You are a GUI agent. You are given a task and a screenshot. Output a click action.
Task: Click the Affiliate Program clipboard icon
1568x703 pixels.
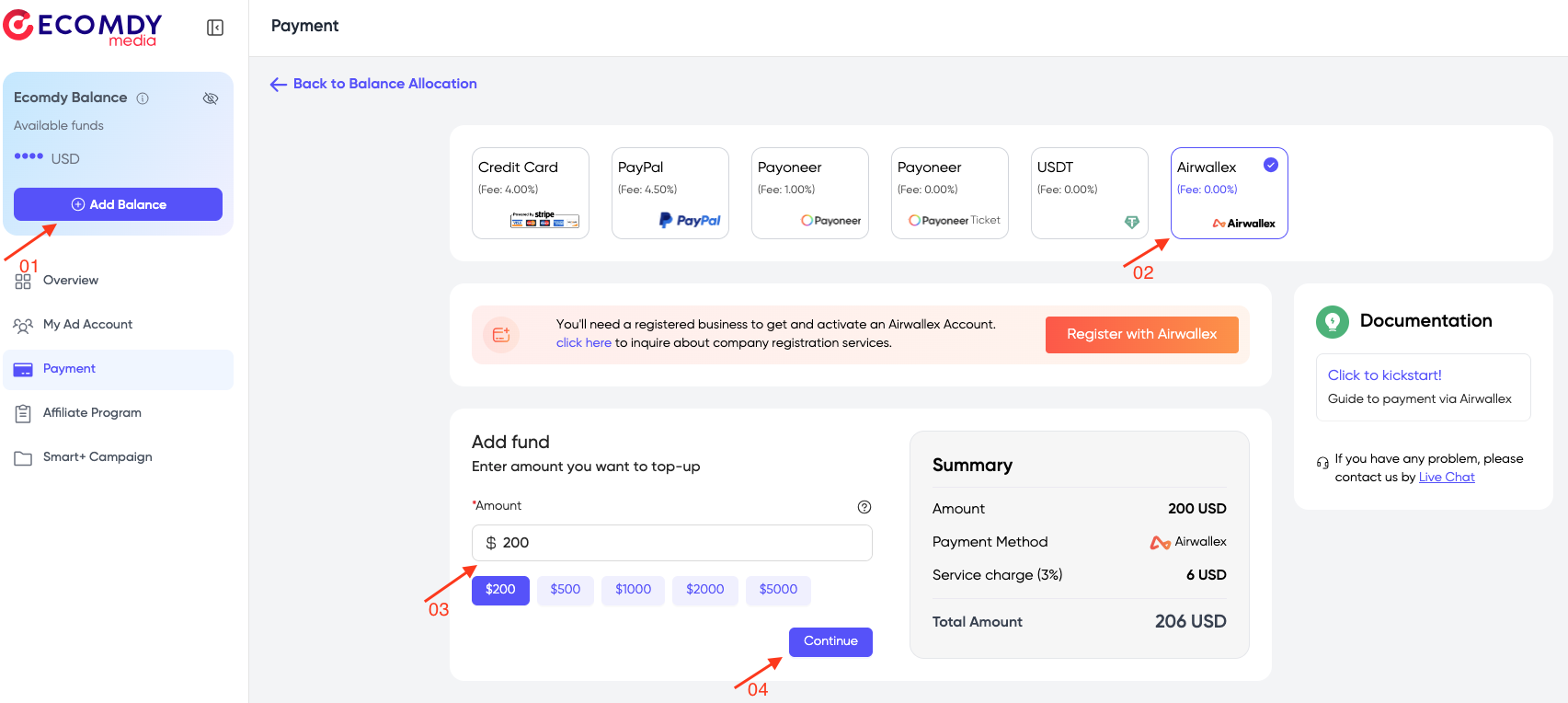click(x=23, y=412)
